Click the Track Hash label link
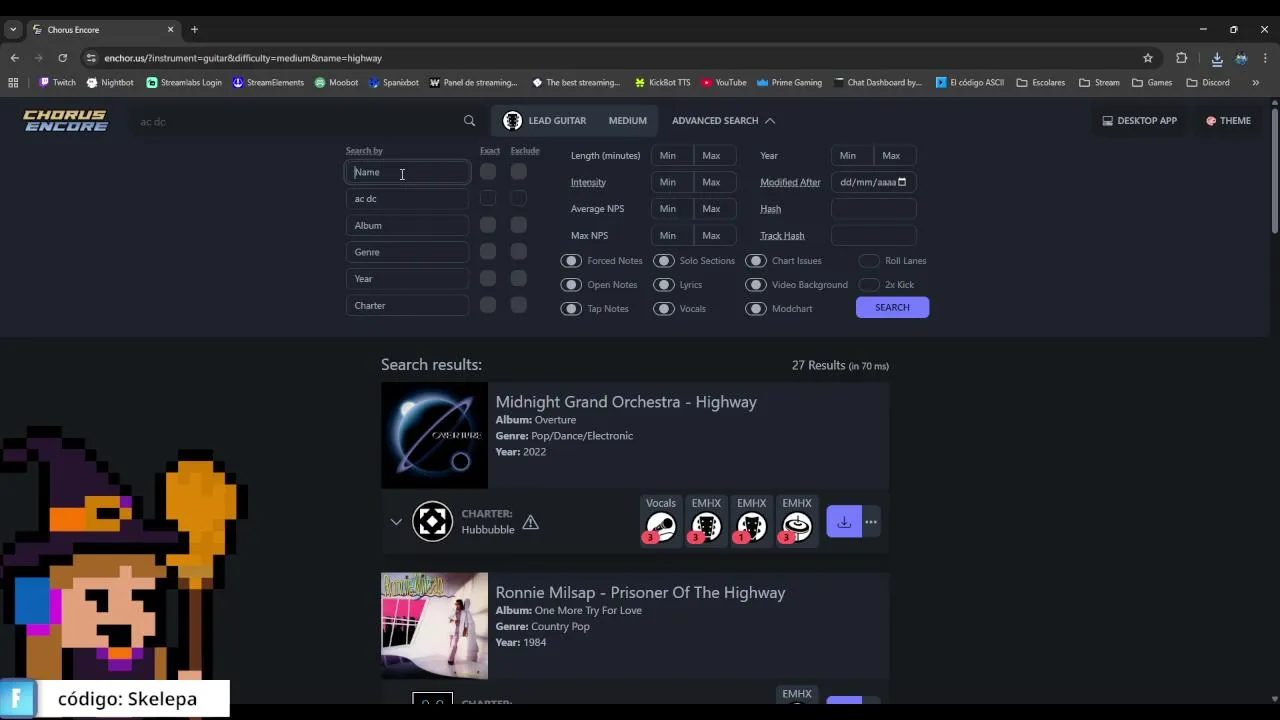 pyautogui.click(x=782, y=236)
